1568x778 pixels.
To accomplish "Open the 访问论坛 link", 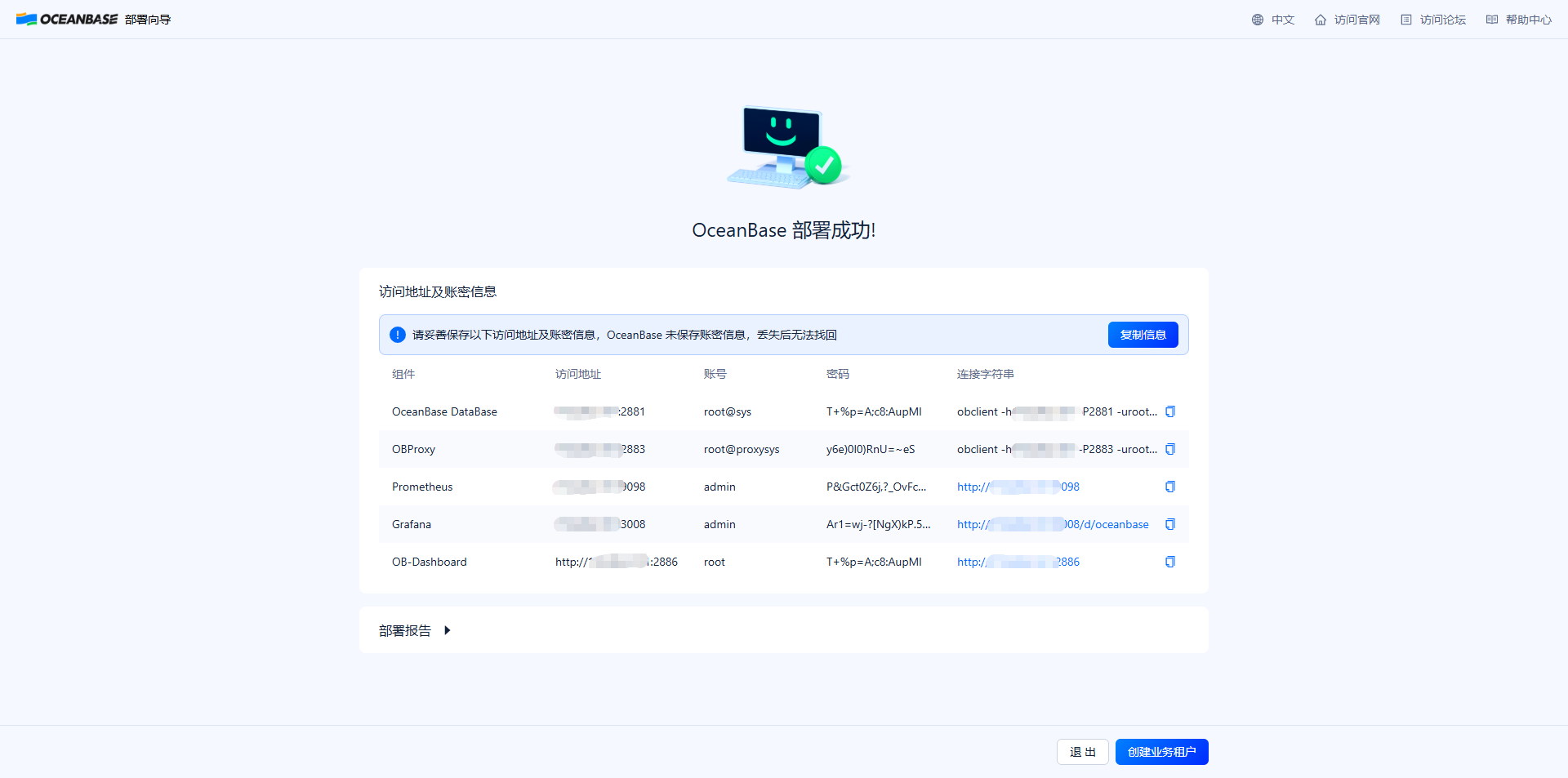I will 1433,20.
